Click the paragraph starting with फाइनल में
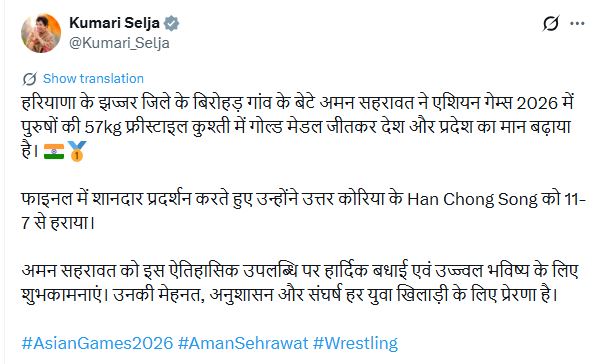594x364 pixels. pos(304,211)
